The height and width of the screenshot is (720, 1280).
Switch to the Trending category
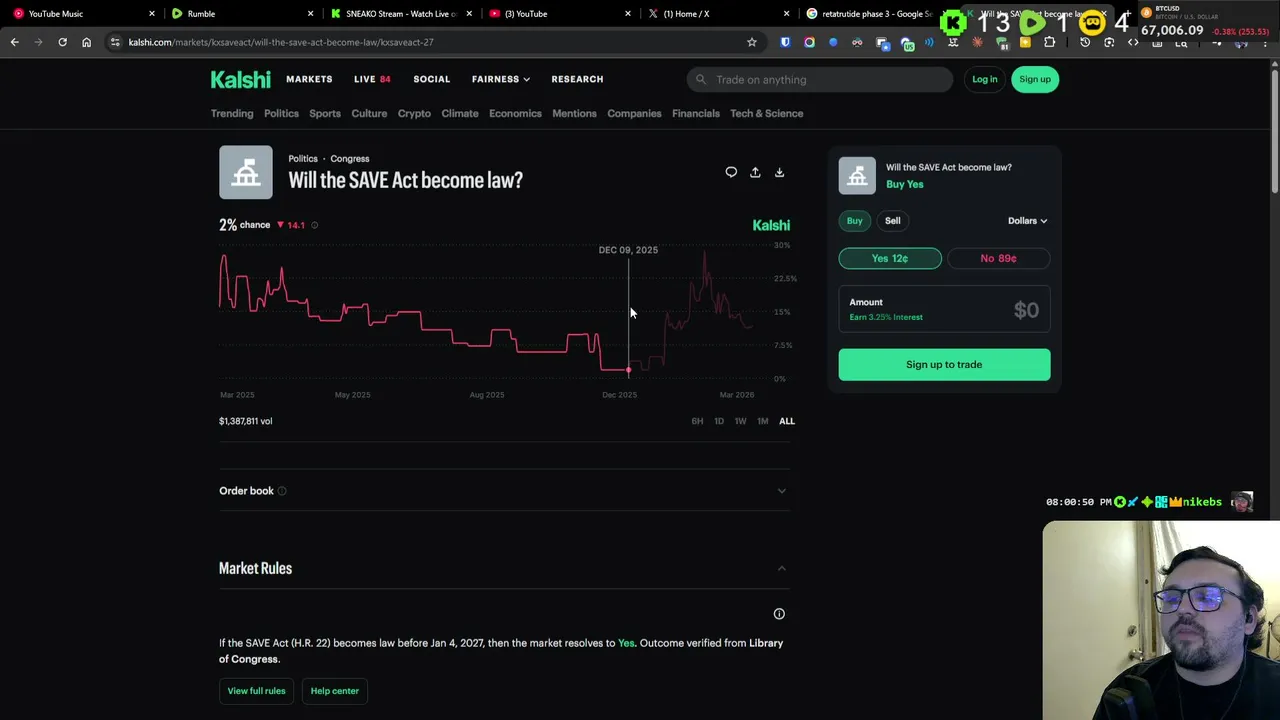[x=232, y=113]
